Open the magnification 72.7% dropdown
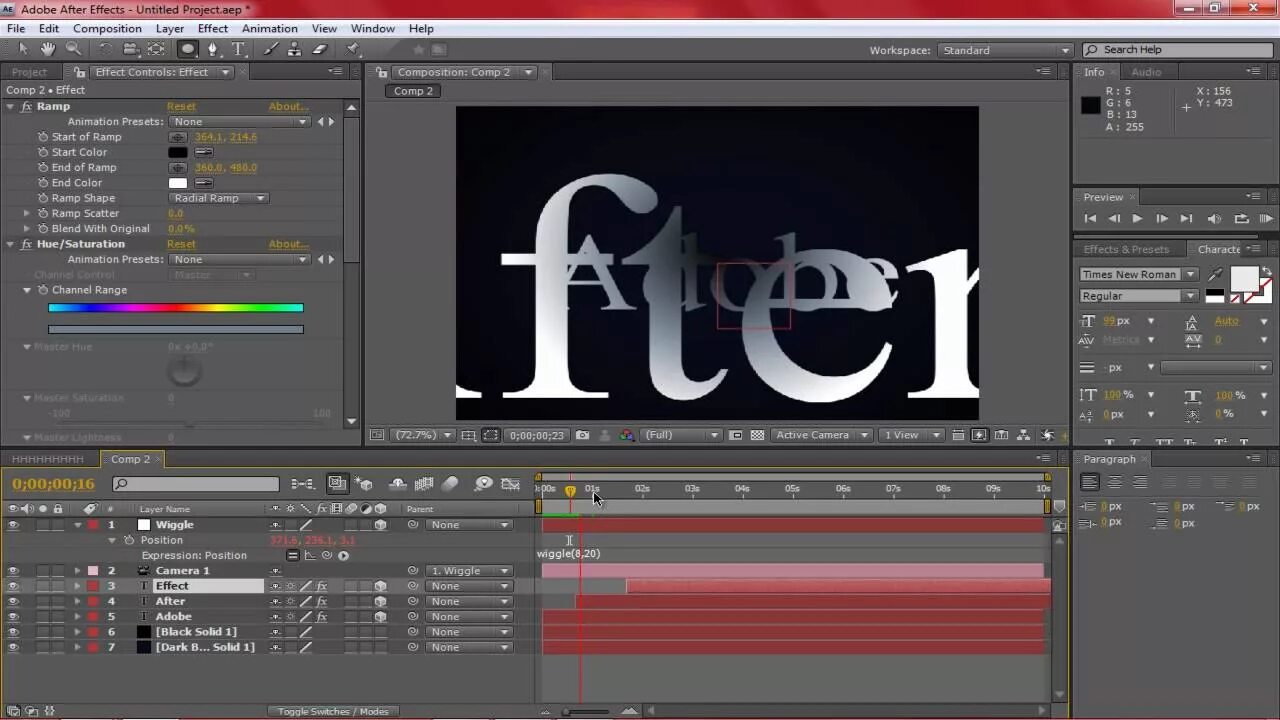The height and width of the screenshot is (720, 1280). coord(423,435)
